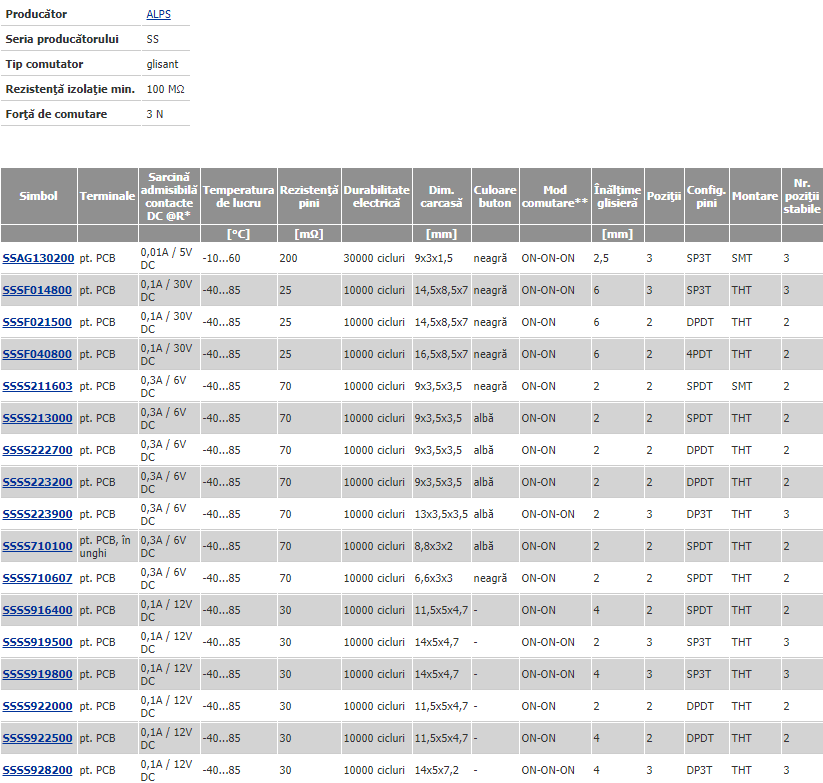Select 'DP3T' in the SSSS928200 row
823x783 pixels.
(699, 770)
